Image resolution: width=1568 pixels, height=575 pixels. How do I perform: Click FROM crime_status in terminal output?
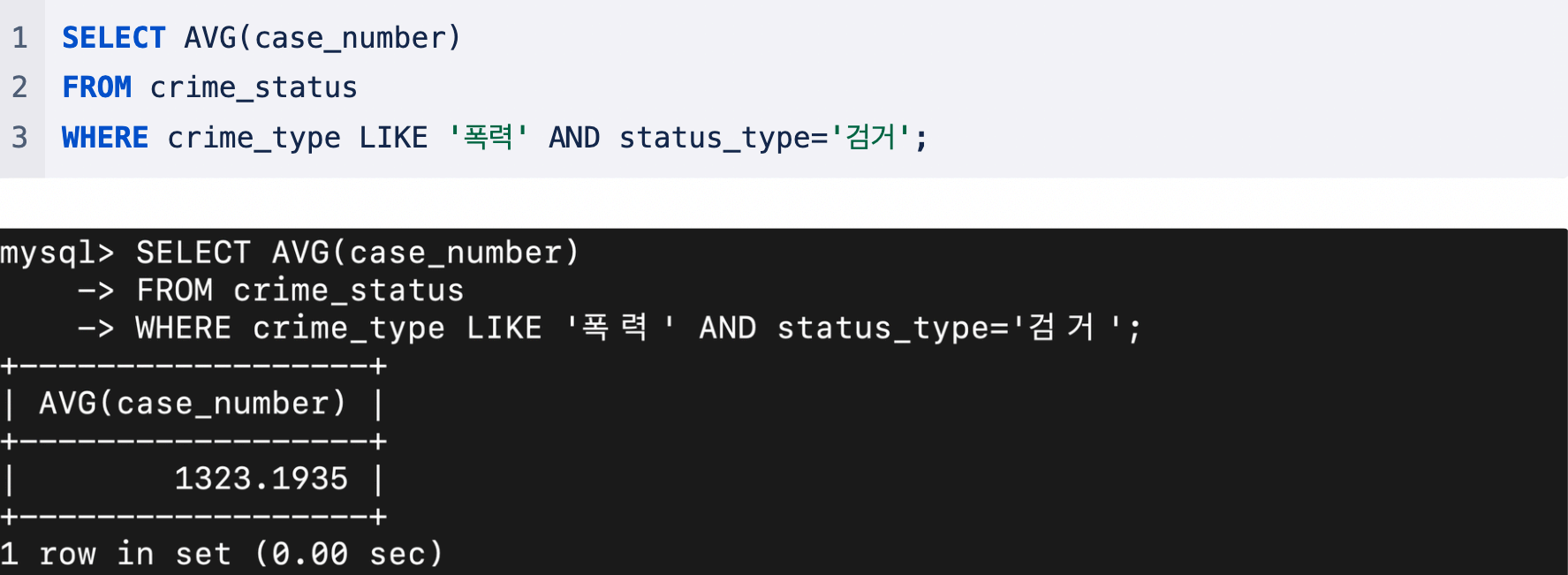point(300,291)
